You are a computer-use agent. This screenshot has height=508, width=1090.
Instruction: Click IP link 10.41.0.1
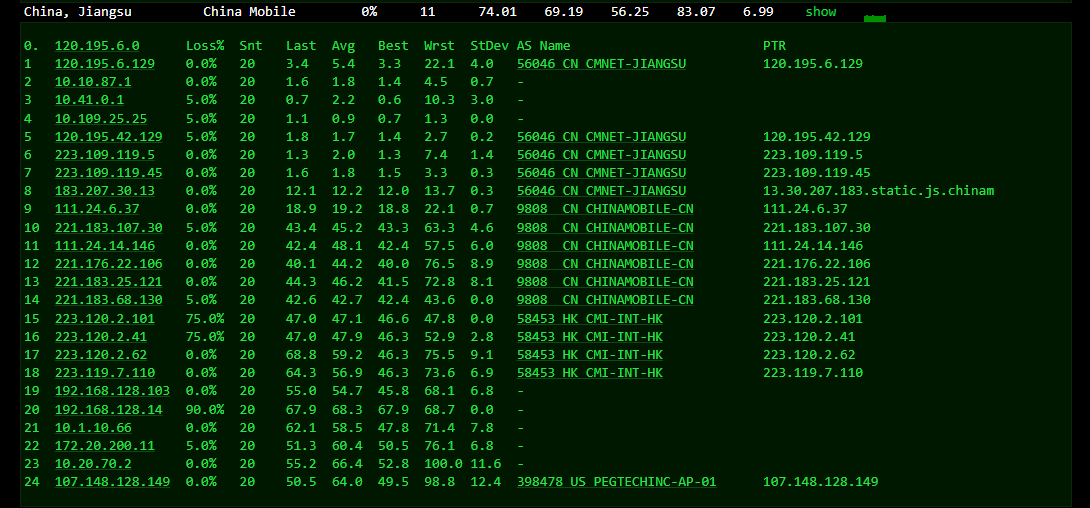(89, 100)
